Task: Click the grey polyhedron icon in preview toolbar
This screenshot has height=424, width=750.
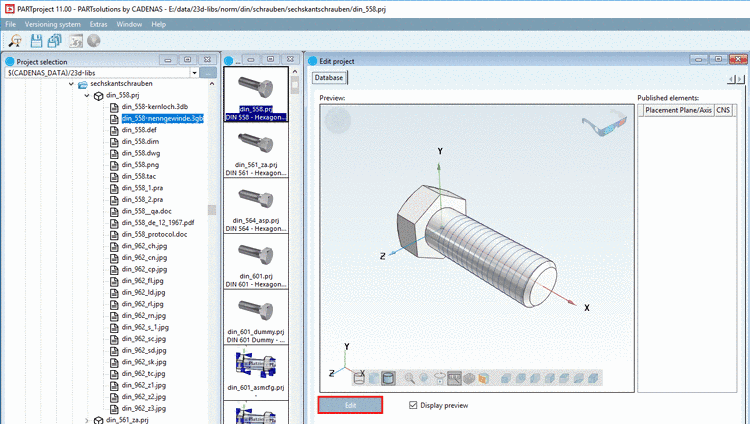Action: 469,379
